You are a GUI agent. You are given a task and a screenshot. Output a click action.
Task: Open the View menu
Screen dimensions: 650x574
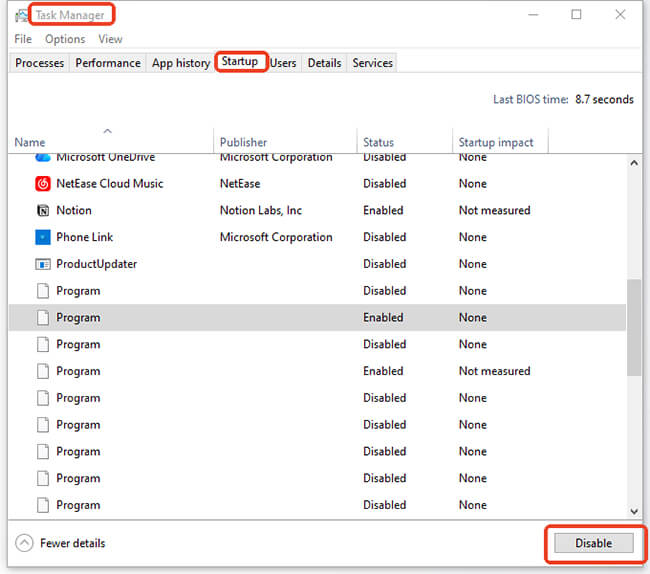tap(110, 39)
